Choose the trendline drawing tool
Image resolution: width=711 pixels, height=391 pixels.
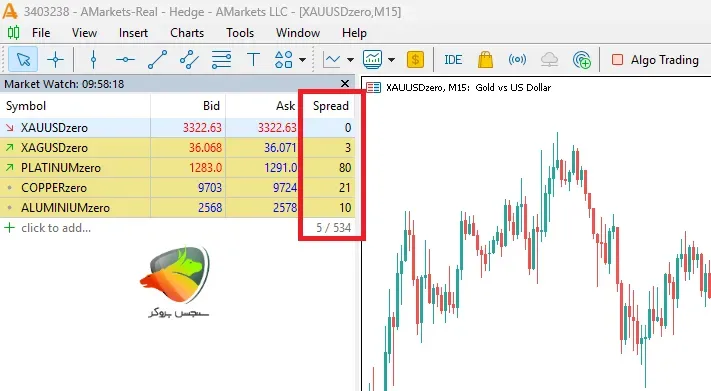click(157, 59)
